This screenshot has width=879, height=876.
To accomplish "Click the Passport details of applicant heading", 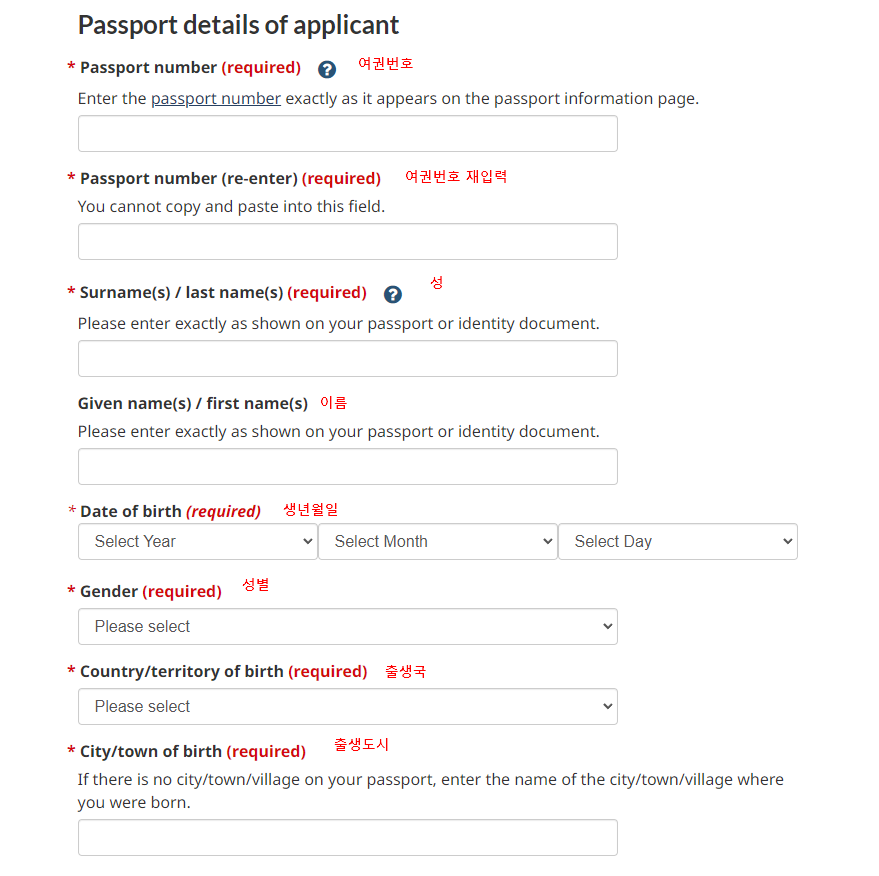I will (x=238, y=25).
